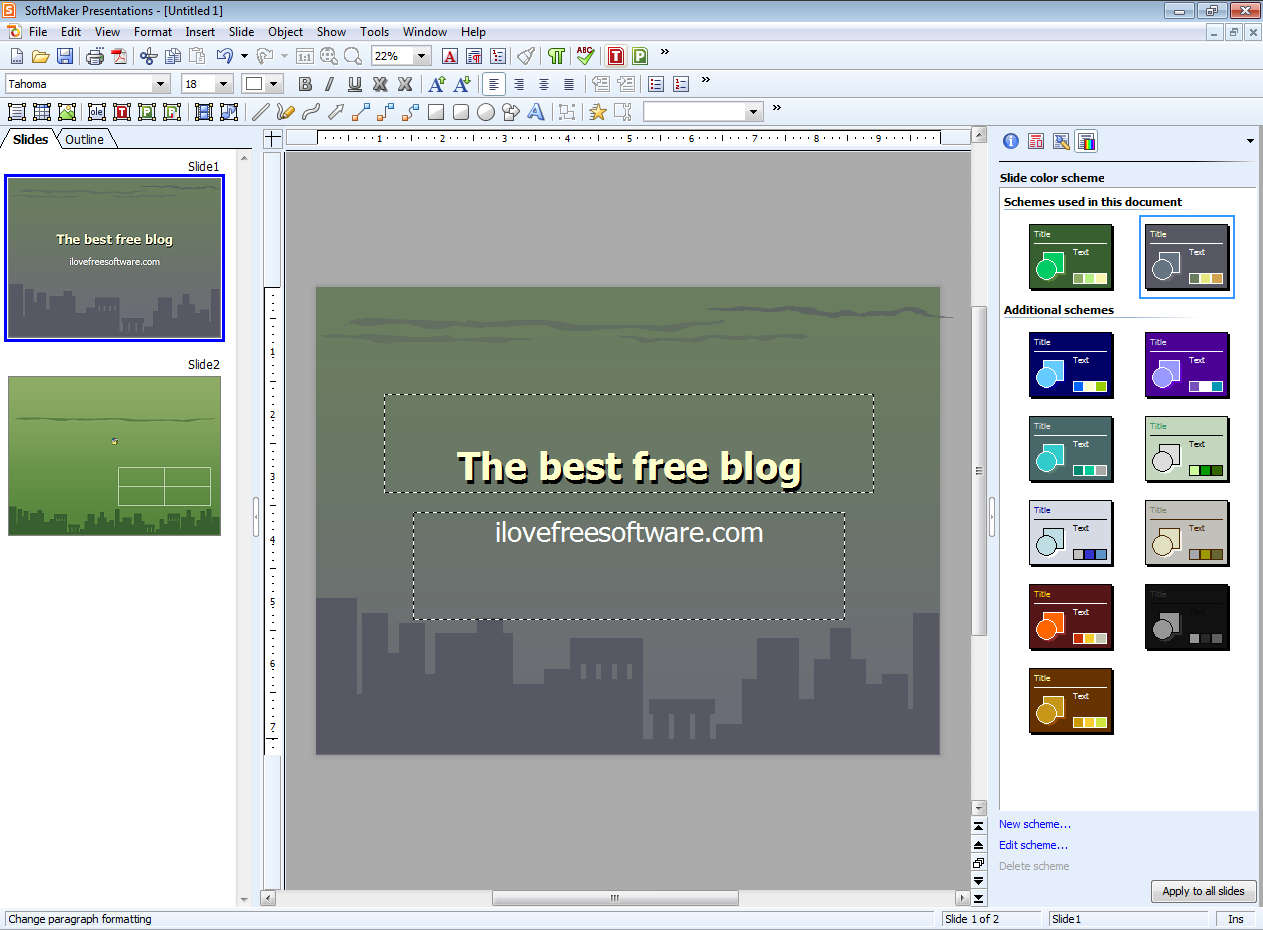Enable justified paragraph alignment
This screenshot has width=1263, height=930.
tap(569, 84)
